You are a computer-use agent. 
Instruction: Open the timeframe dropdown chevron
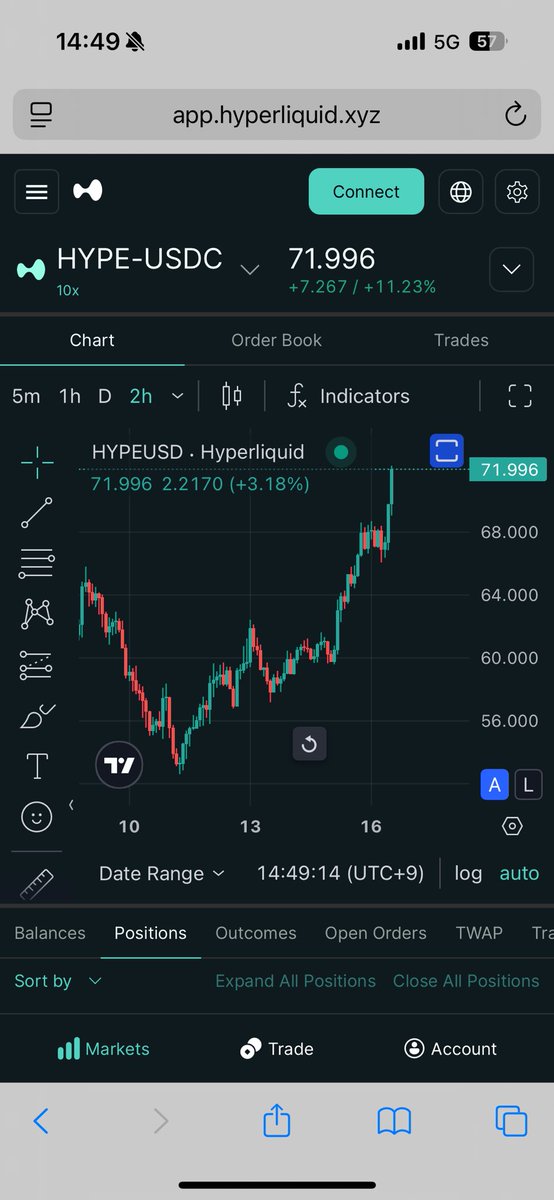177,396
